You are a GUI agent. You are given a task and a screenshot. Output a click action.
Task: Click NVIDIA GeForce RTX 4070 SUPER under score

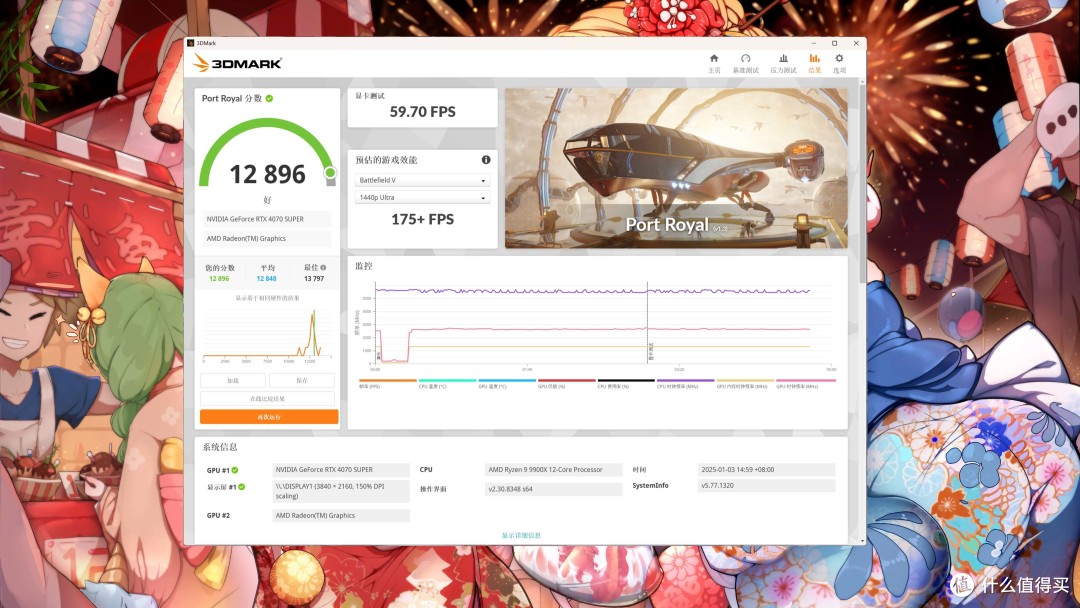(x=267, y=219)
